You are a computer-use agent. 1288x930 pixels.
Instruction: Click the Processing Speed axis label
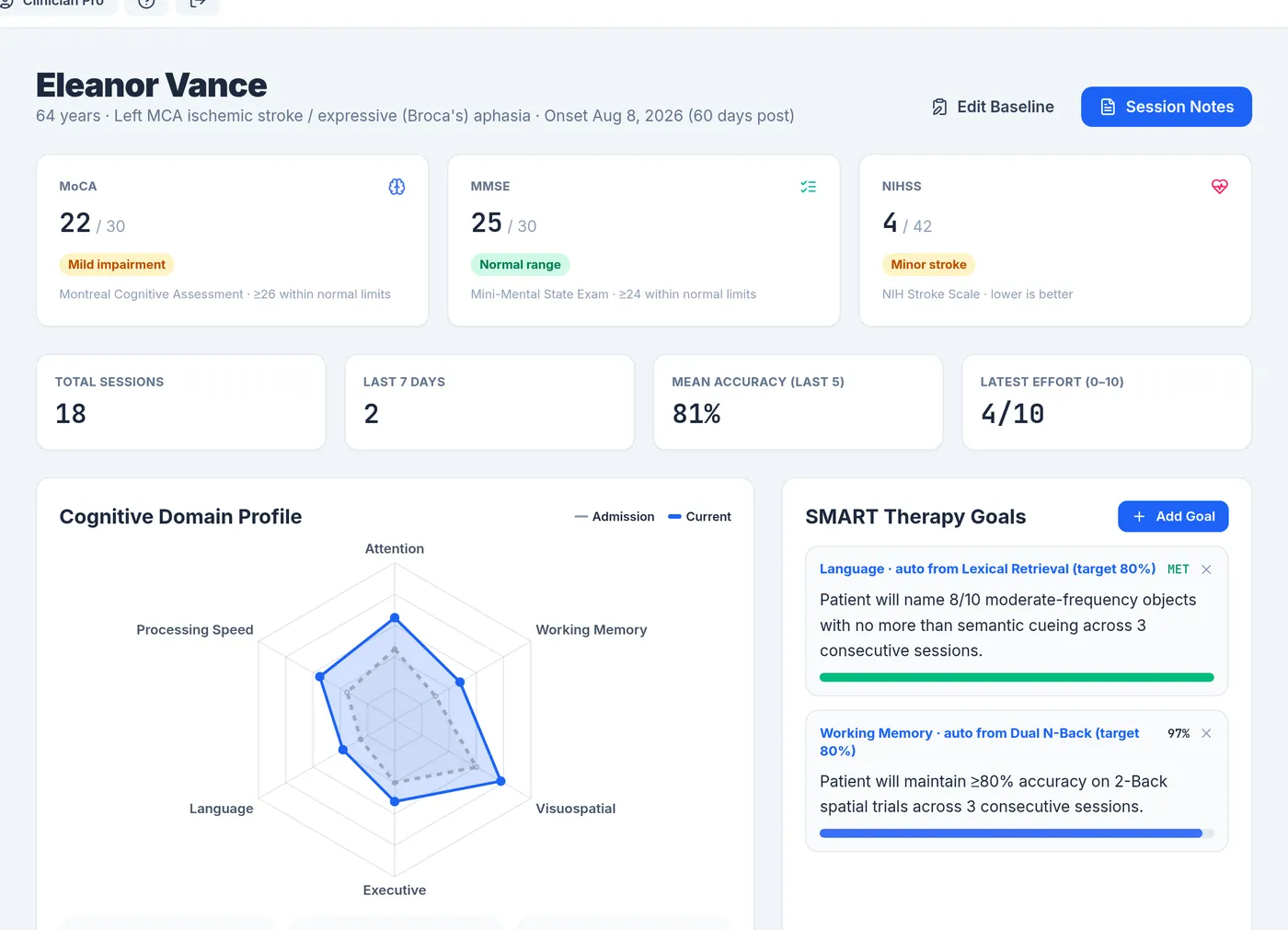pyautogui.click(x=195, y=630)
